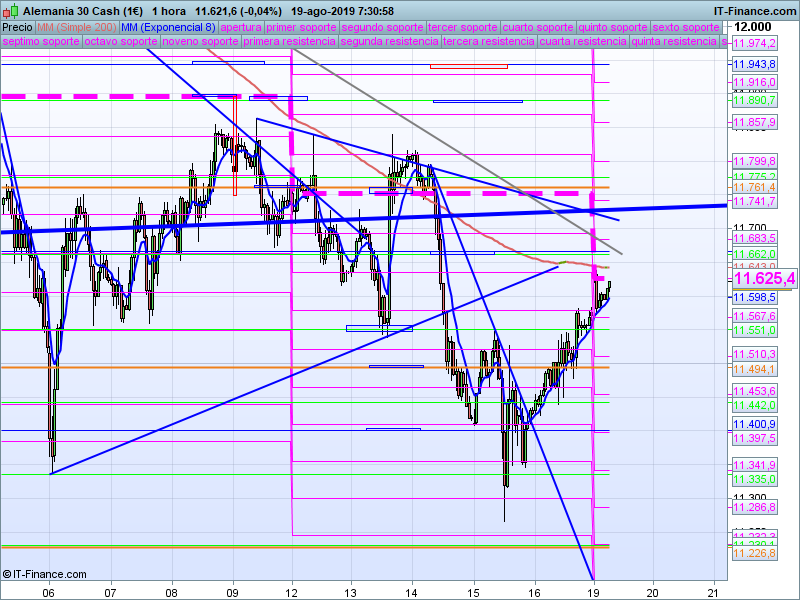800x600 pixels.
Task: Click the blue 11.400,9 price label
Action: 755,424
